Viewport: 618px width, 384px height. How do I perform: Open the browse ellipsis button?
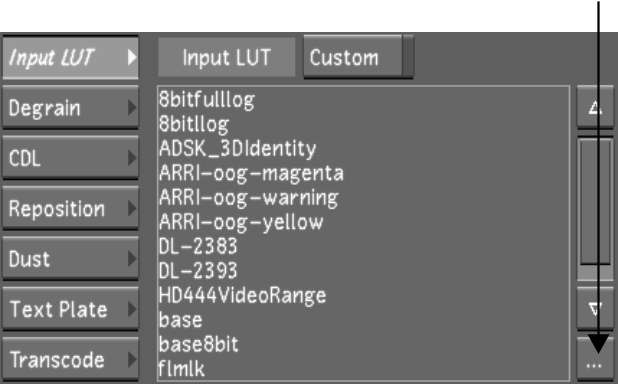pyautogui.click(x=595, y=361)
